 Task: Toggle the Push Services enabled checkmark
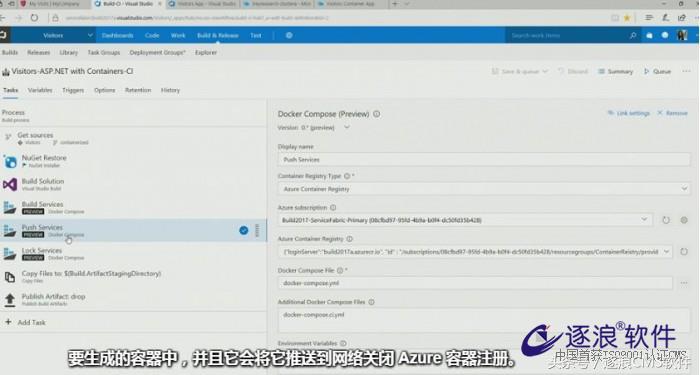click(x=244, y=230)
